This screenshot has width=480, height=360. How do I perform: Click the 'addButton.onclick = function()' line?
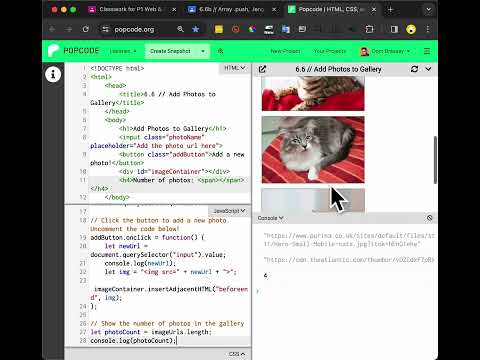(147, 237)
